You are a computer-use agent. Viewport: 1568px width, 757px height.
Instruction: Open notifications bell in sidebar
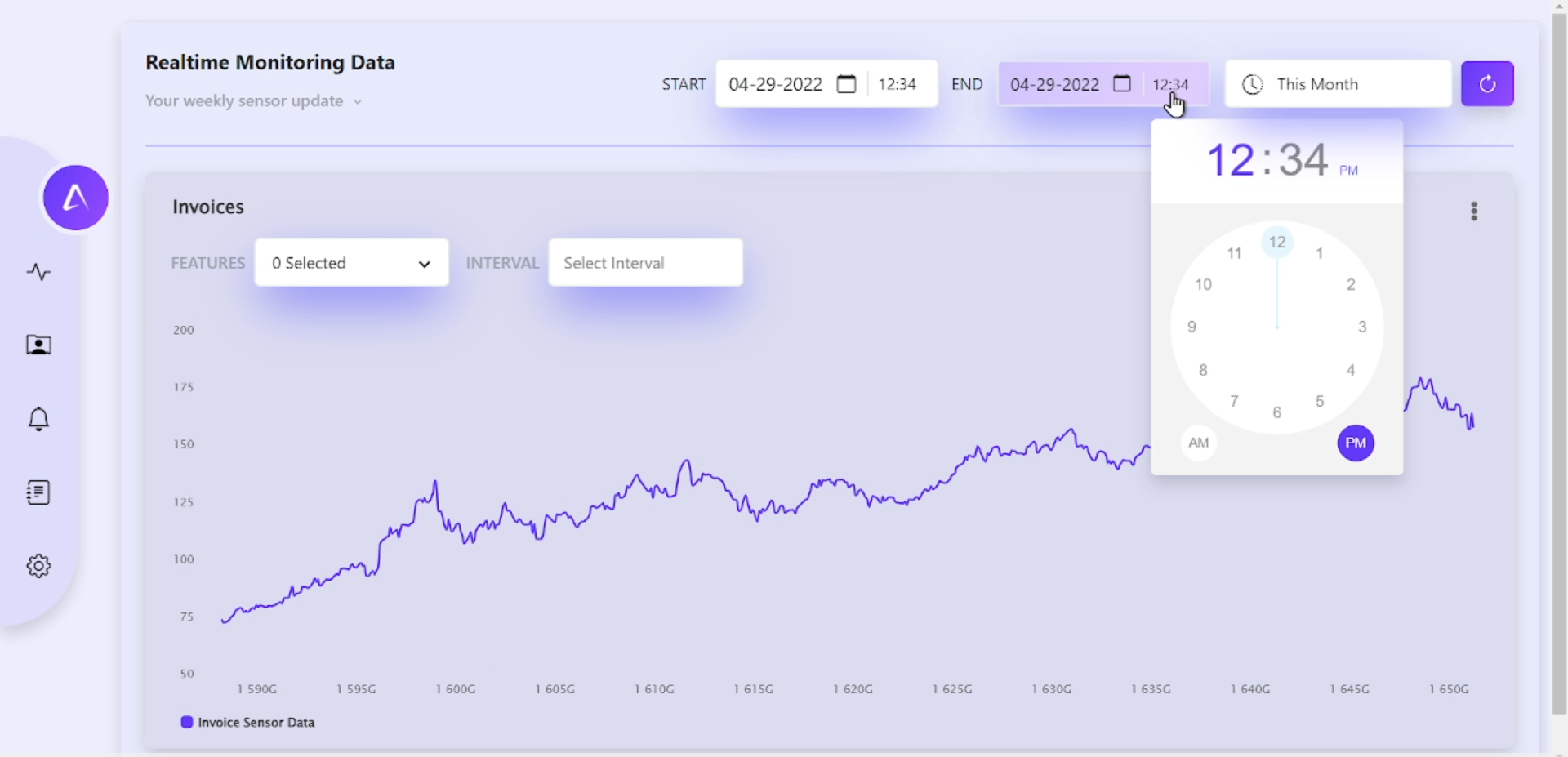click(38, 419)
